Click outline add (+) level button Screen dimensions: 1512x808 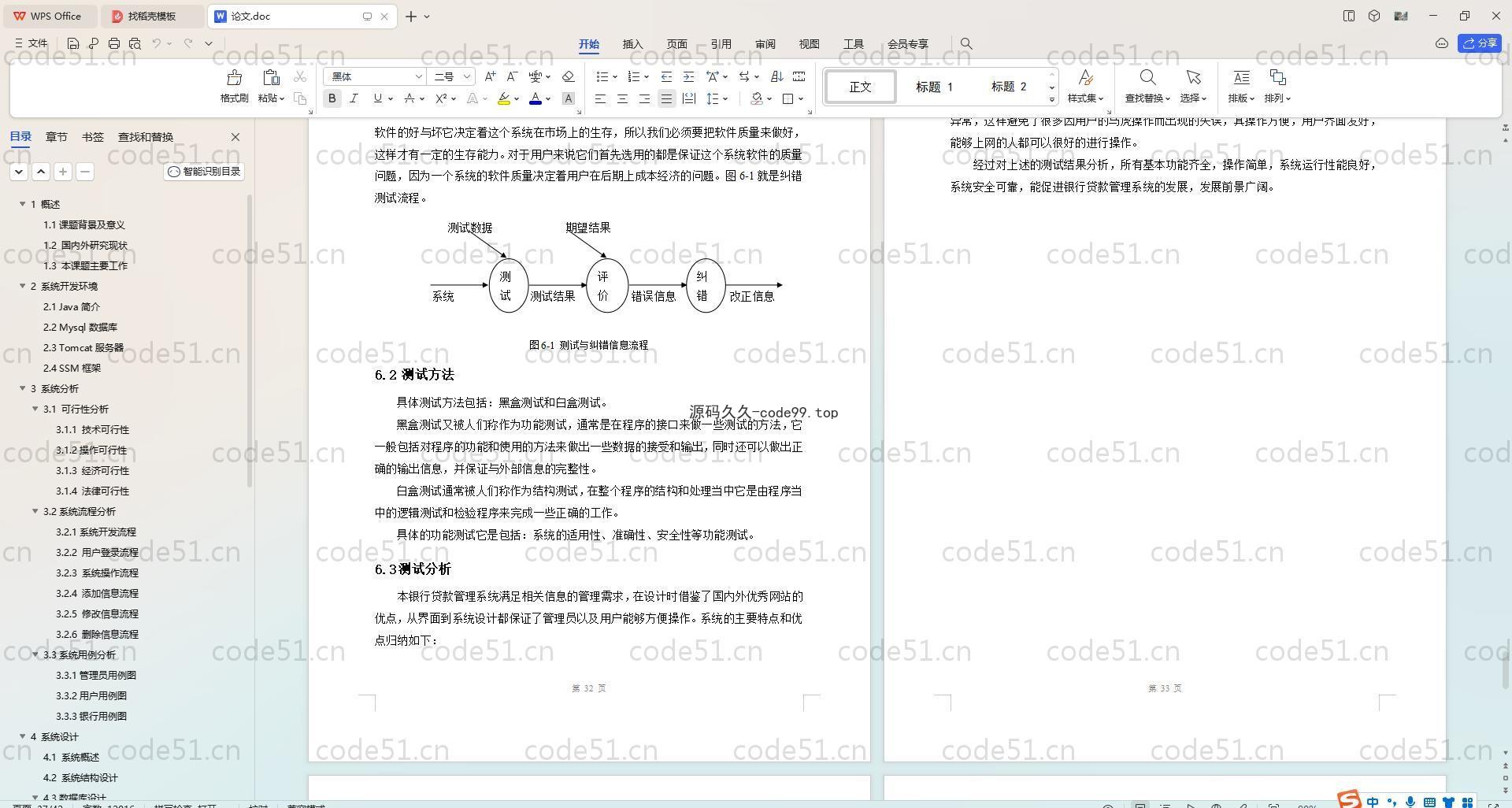click(x=63, y=172)
